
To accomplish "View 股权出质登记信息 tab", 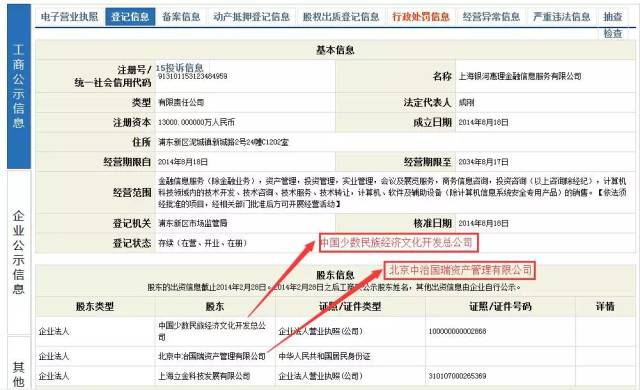I will (341, 17).
